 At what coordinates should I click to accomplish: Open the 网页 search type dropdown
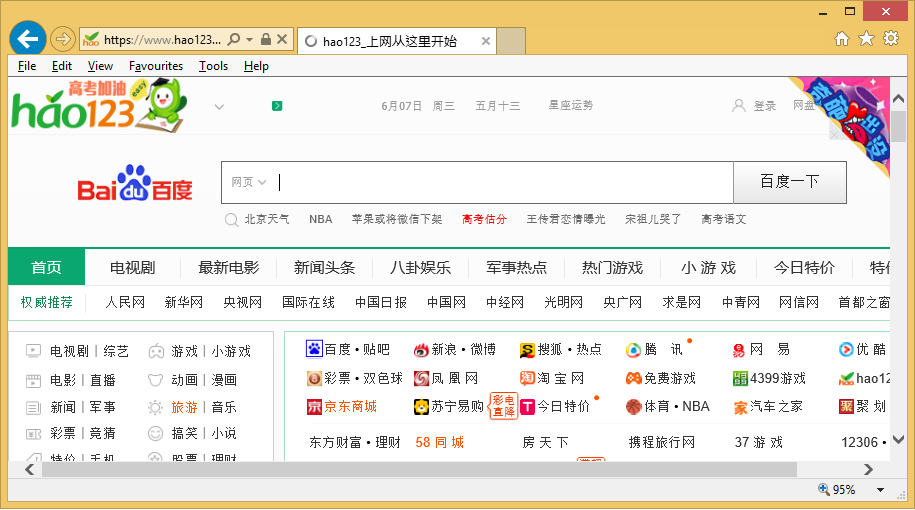click(249, 182)
